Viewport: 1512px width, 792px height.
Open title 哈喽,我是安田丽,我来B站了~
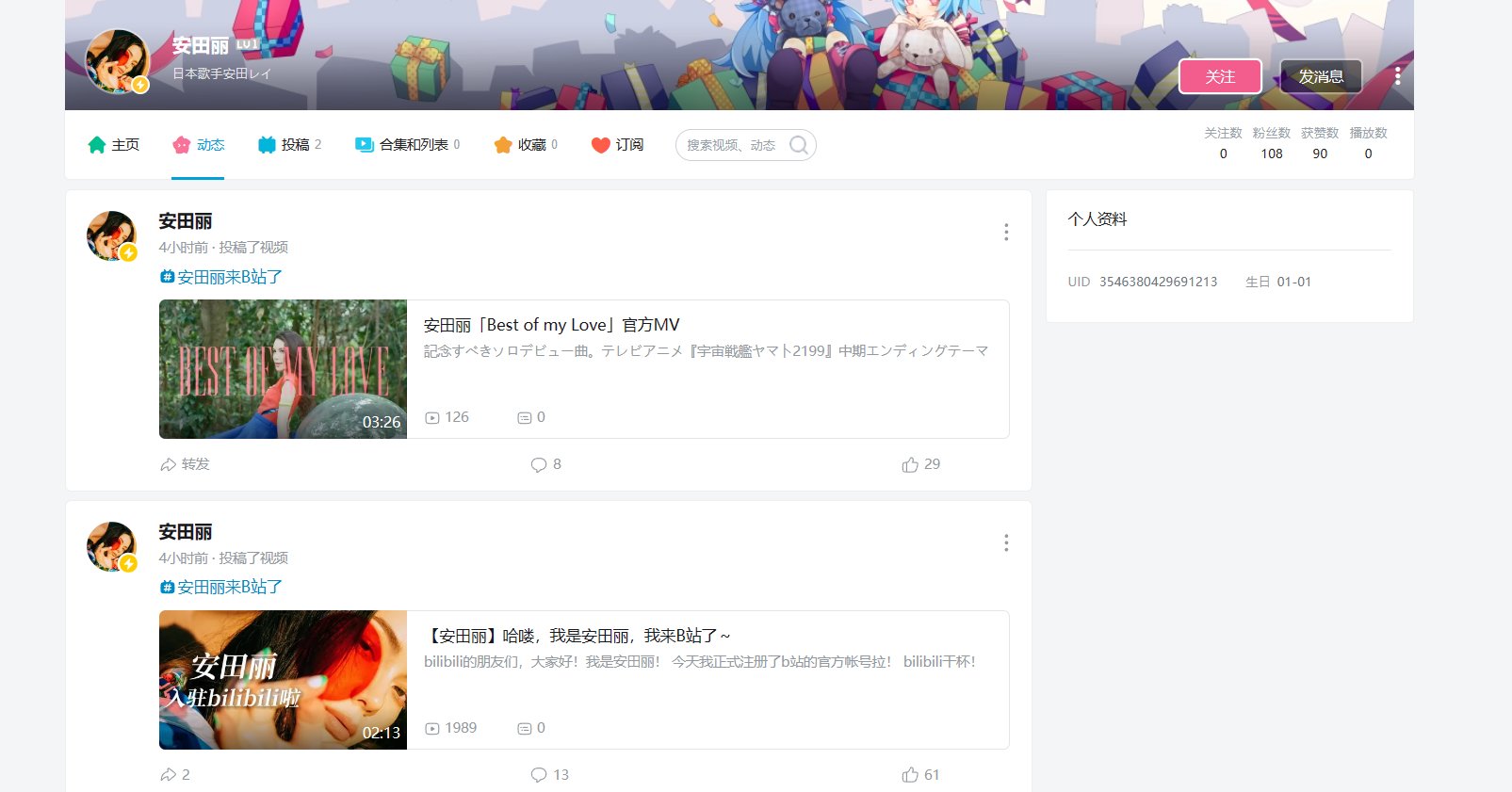[x=577, y=636]
